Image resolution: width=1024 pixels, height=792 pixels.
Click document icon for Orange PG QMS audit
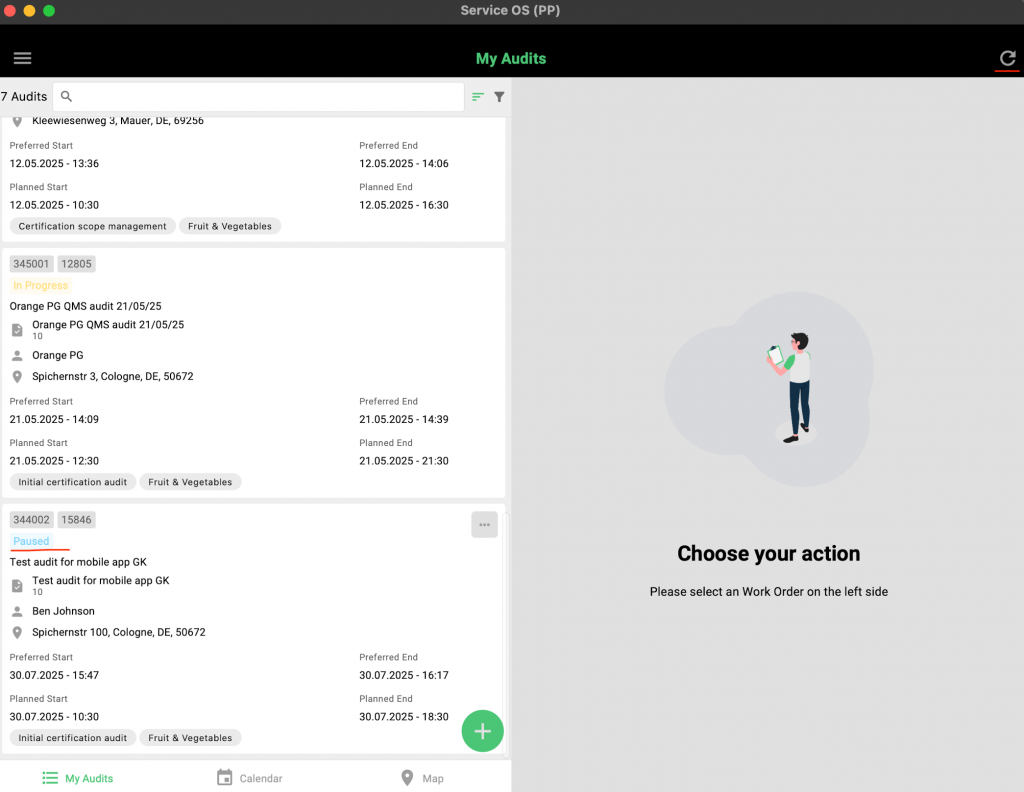(17, 330)
